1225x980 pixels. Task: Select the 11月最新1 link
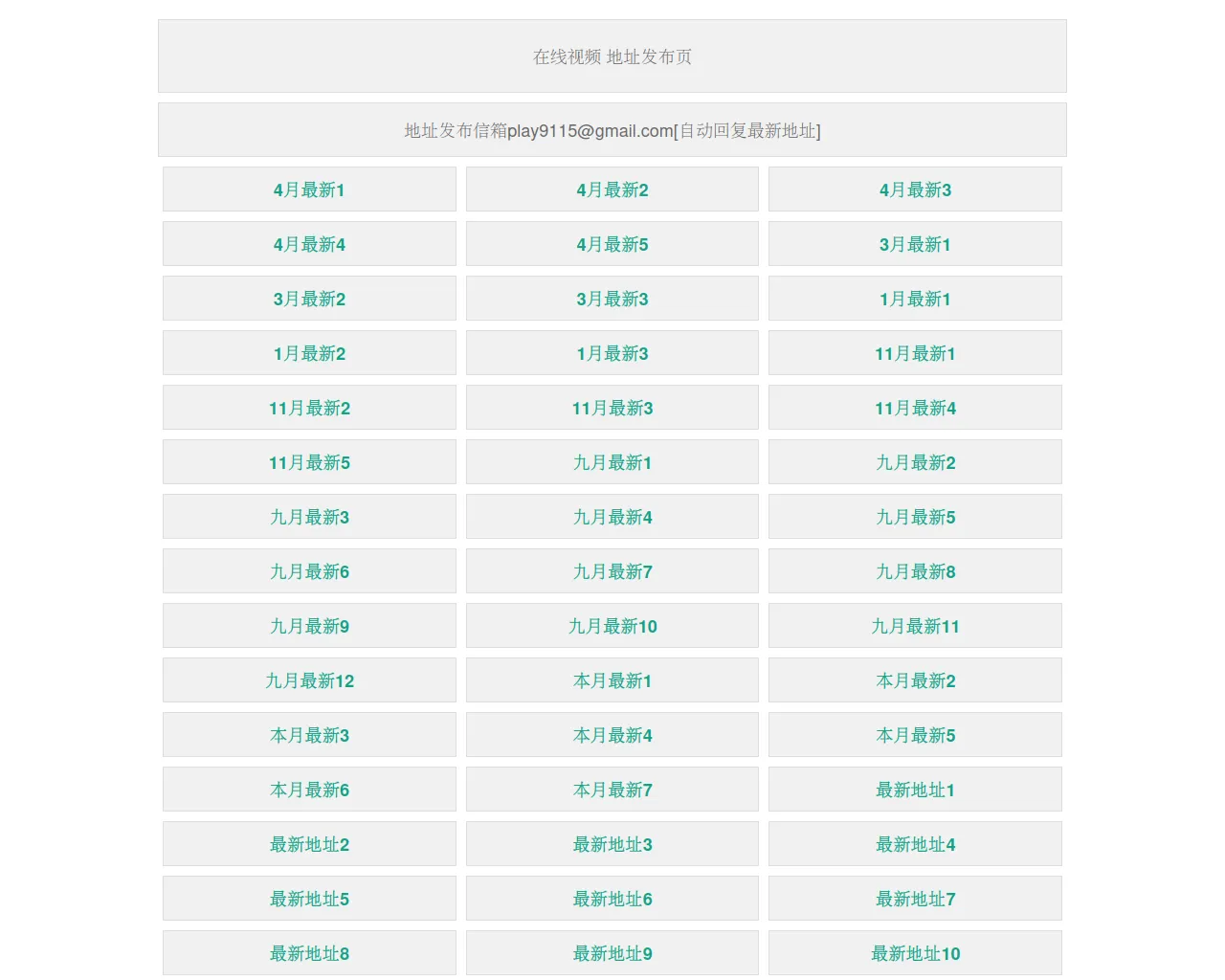pos(915,353)
